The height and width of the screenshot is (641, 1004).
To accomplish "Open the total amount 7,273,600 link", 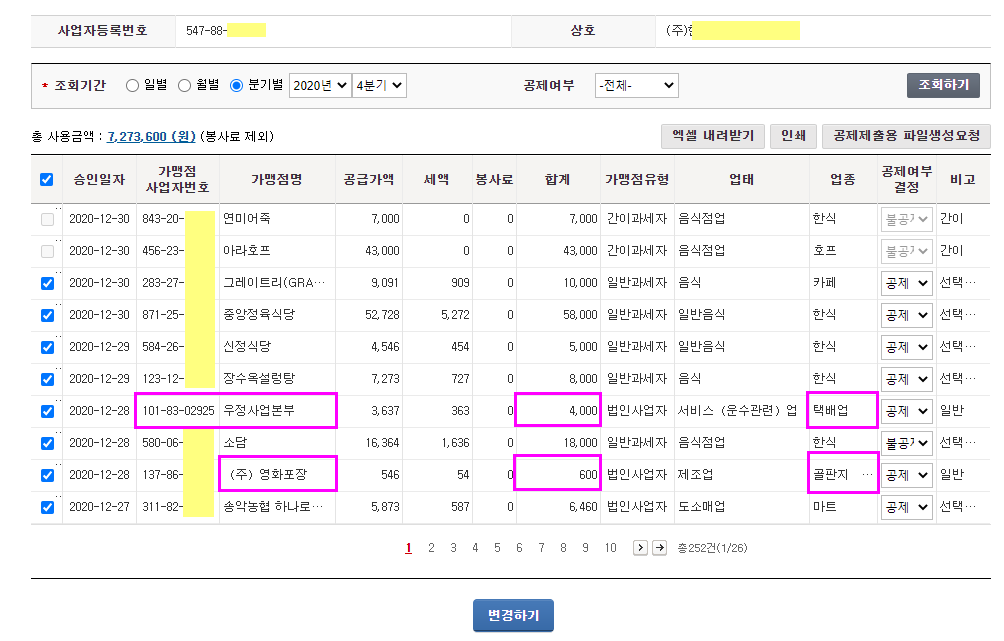I will [x=151, y=136].
